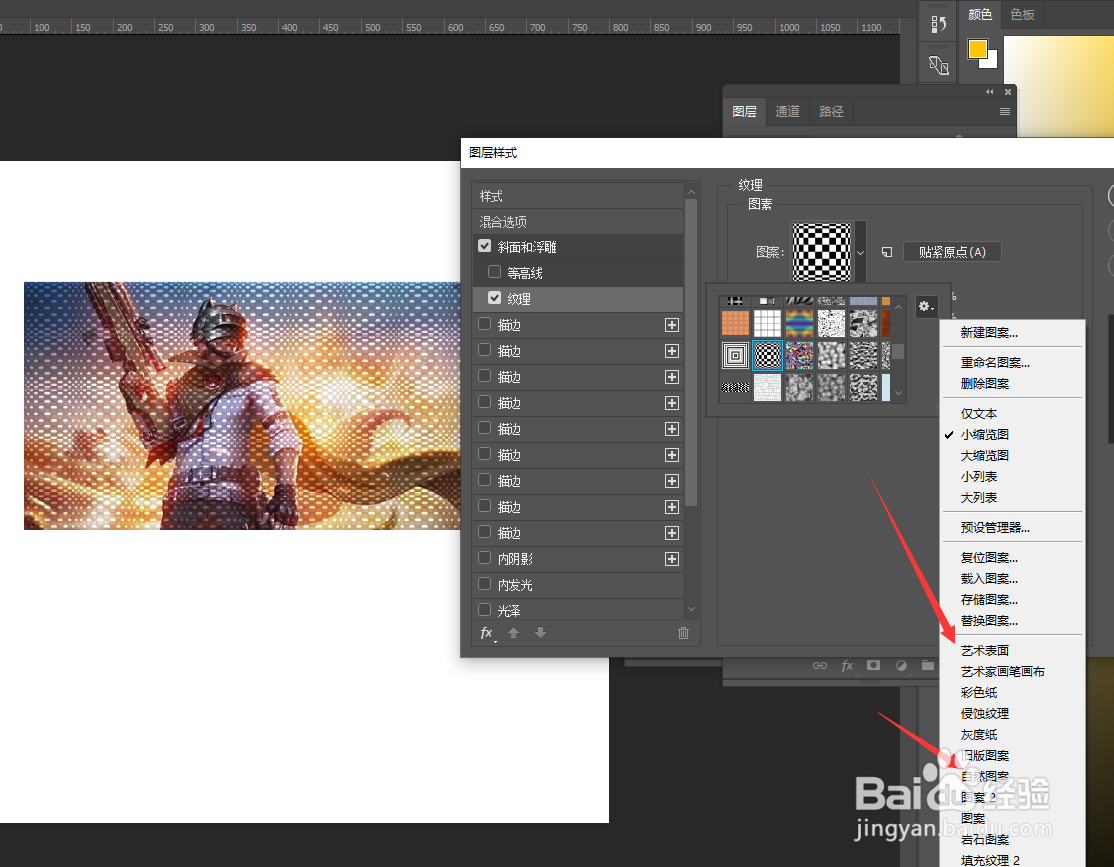Viewport: 1114px width, 867px height.
Task: Click the move effect down arrow
Action: click(x=541, y=632)
